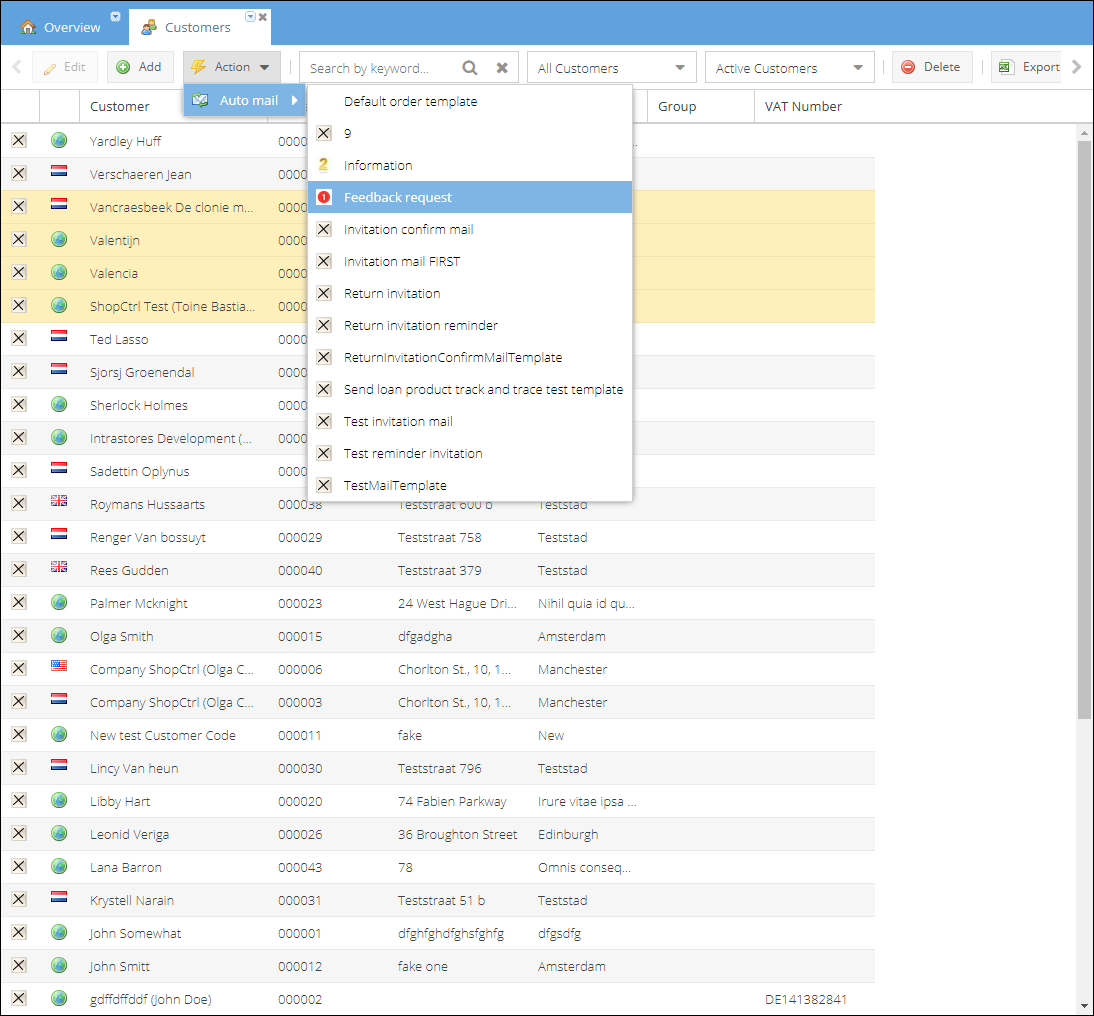Click the UK flag for Roymans Hussaarts

point(59,501)
